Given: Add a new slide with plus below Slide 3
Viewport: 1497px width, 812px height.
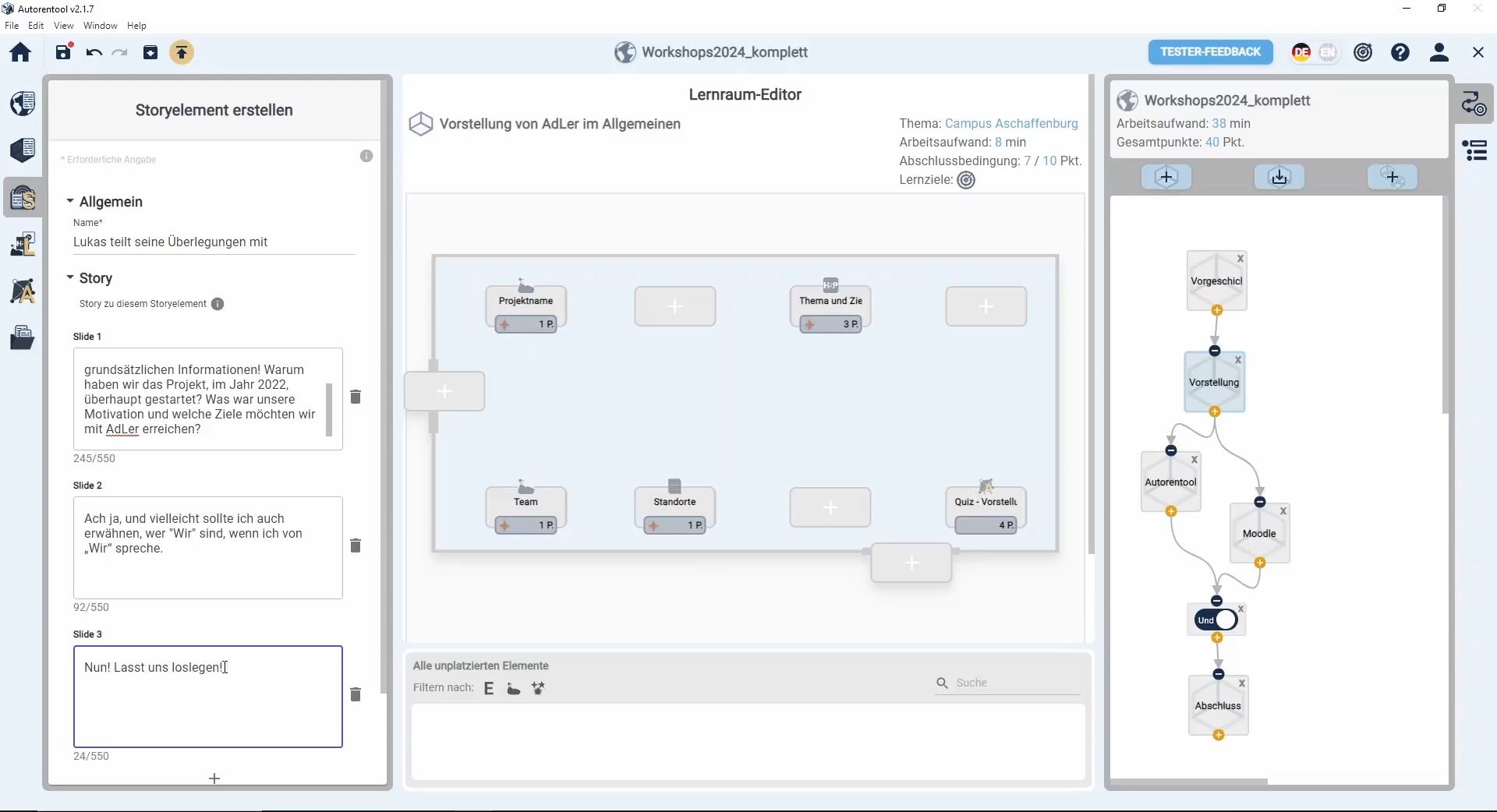Looking at the screenshot, I should click(214, 778).
